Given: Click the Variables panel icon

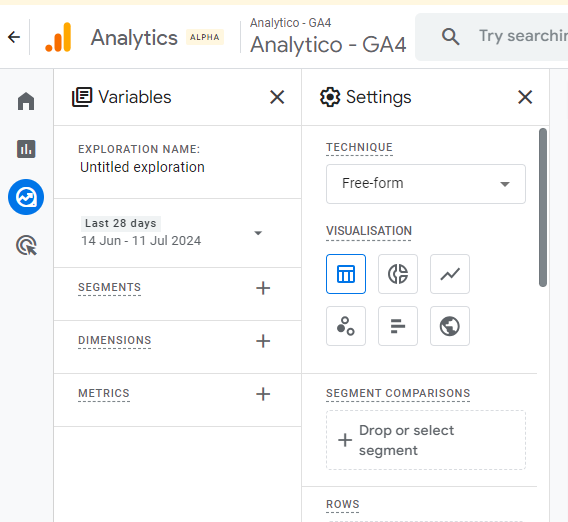Looking at the screenshot, I should (x=82, y=97).
